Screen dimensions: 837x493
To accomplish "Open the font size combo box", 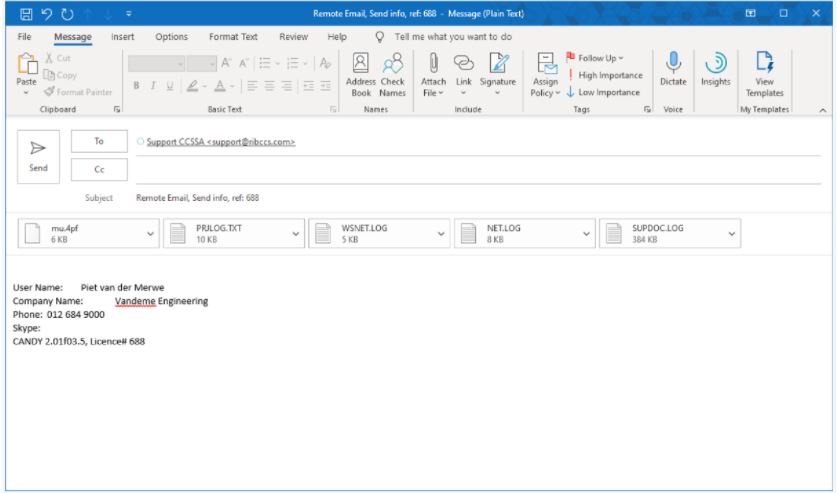I will click(201, 64).
